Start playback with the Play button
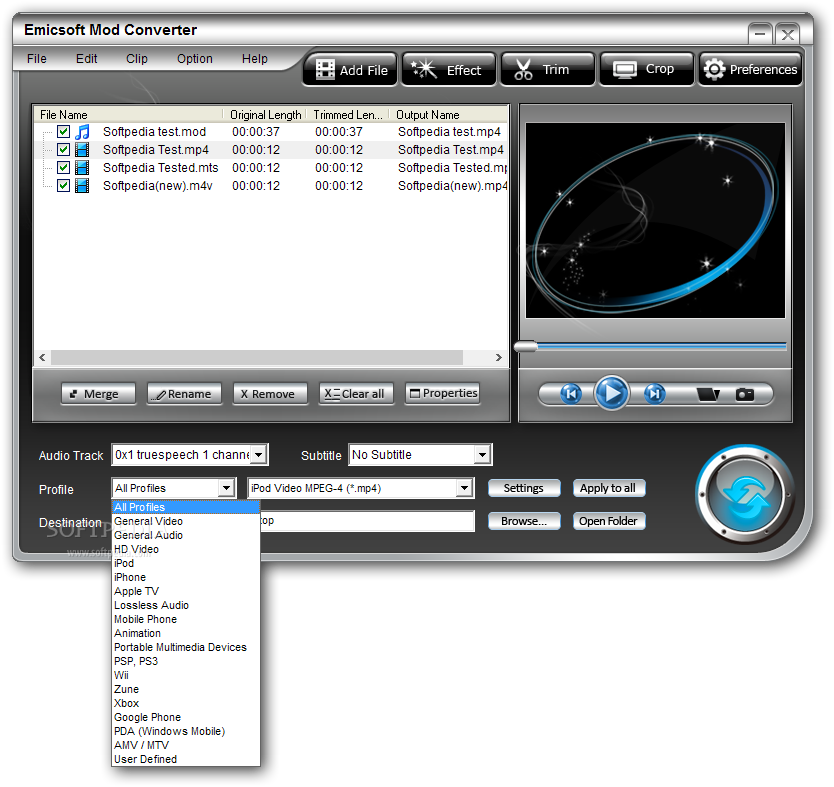Viewport: 834px width, 787px height. tap(612, 393)
